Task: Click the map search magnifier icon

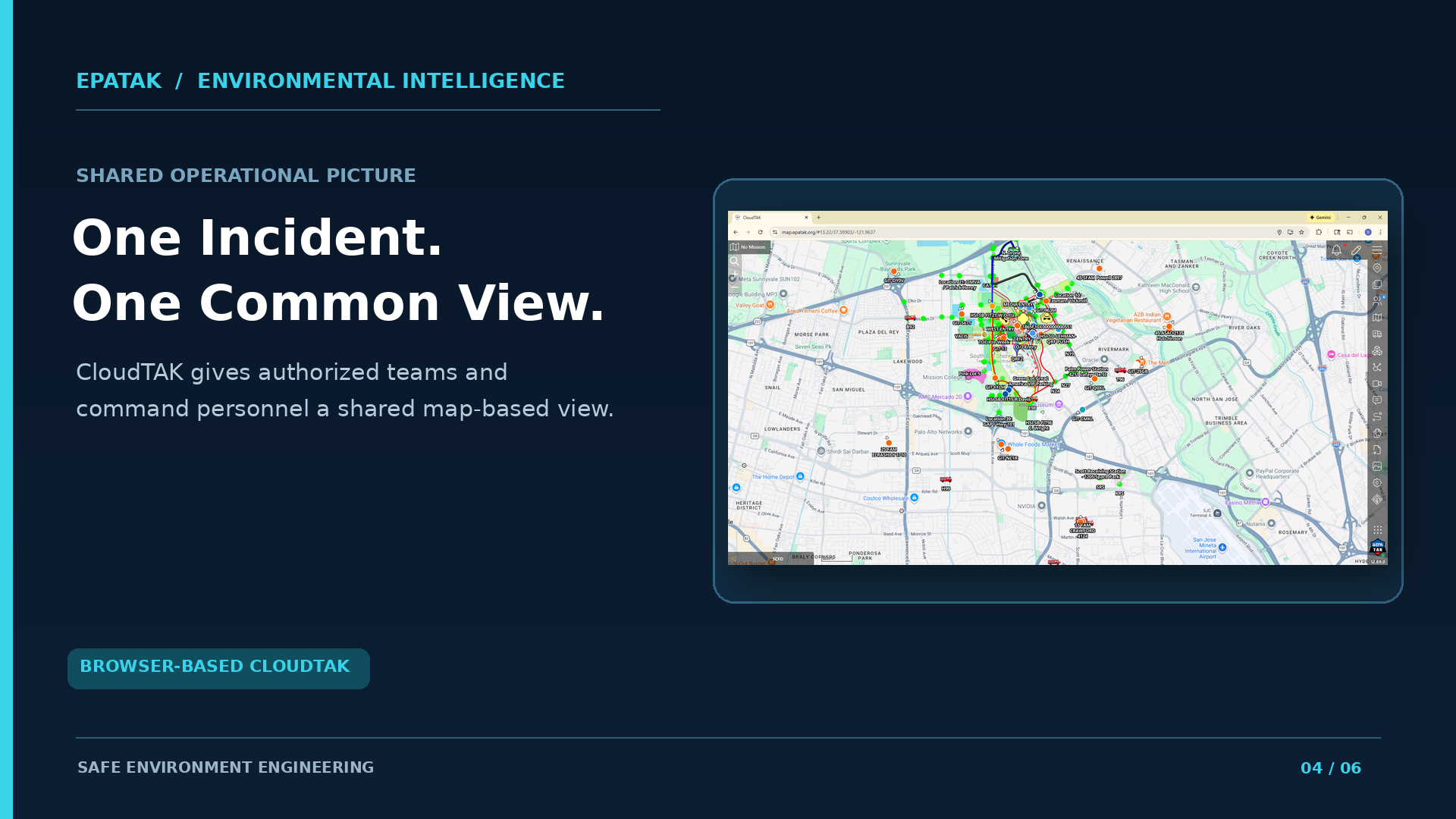Action: coord(735,262)
